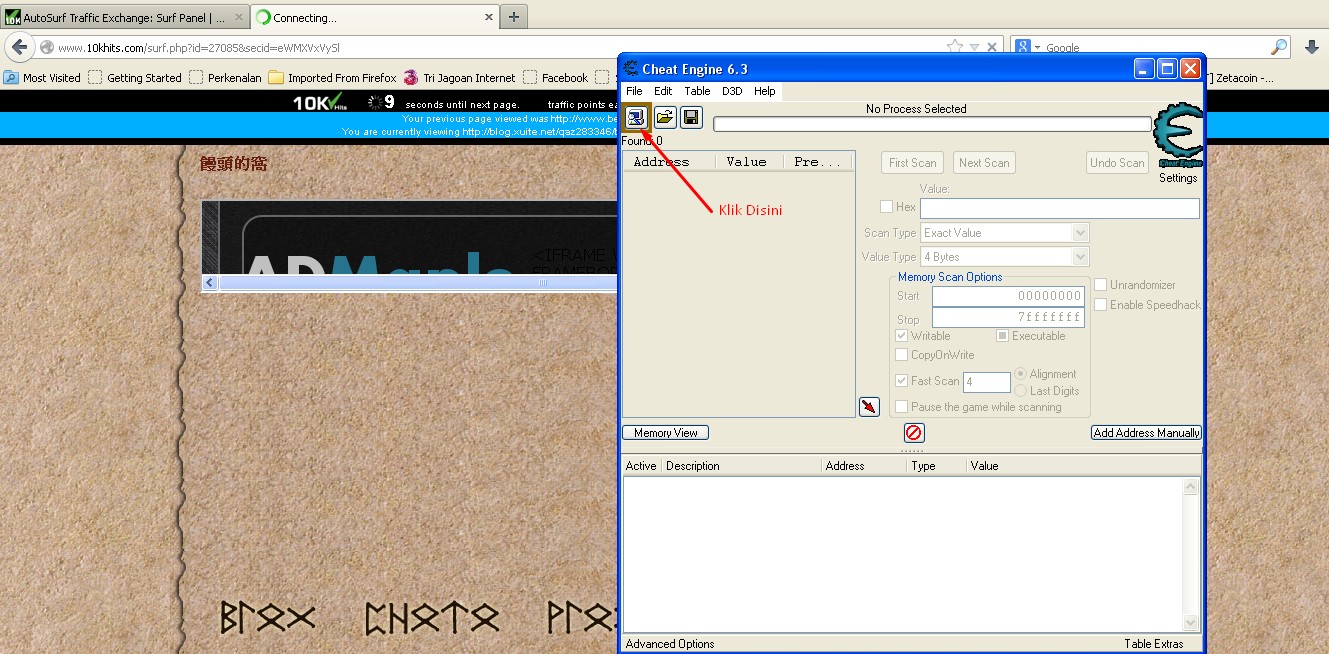Click Fast Scan alignment value field

coord(987,382)
